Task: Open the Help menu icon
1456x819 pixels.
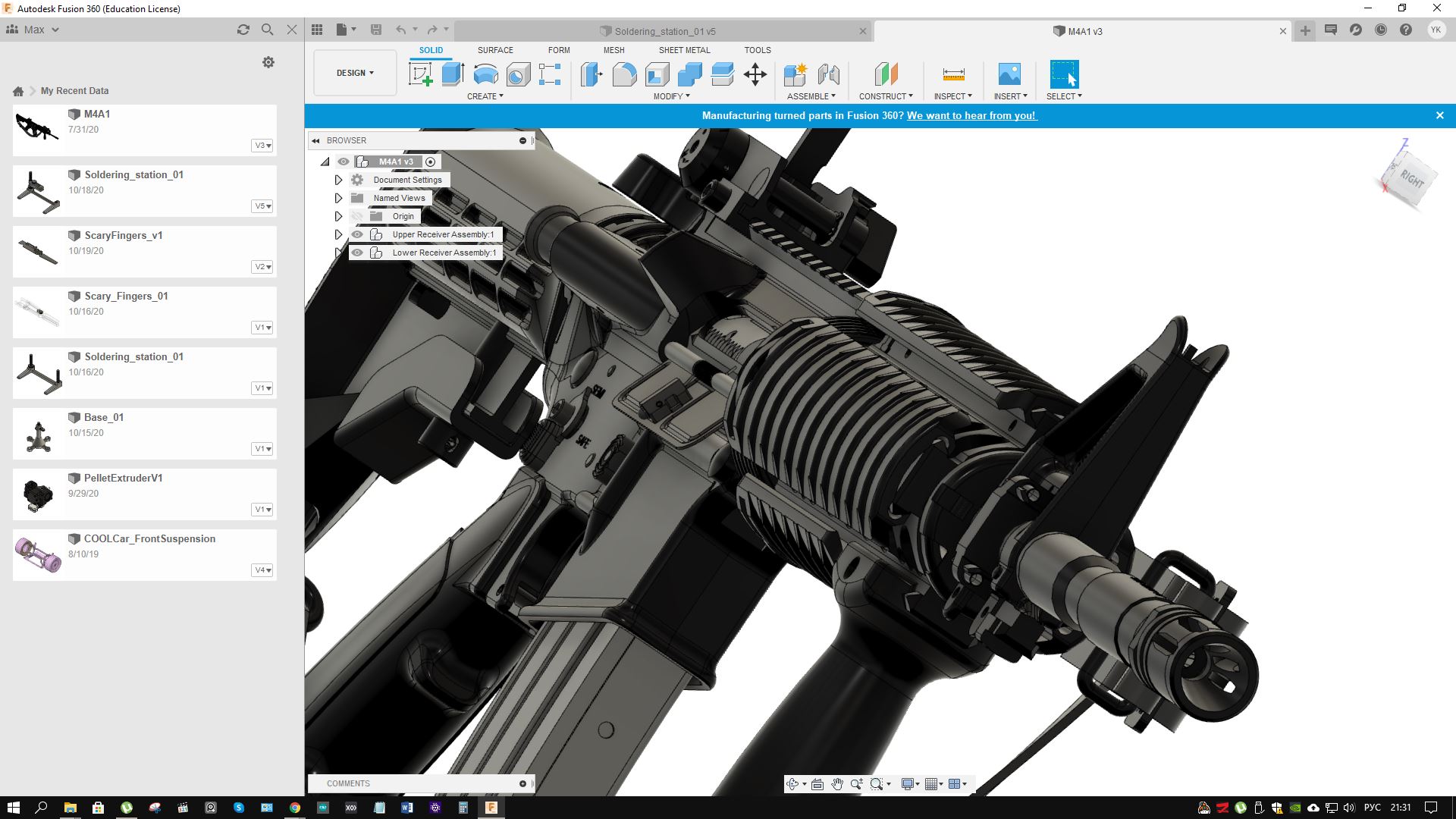Action: tap(1406, 30)
